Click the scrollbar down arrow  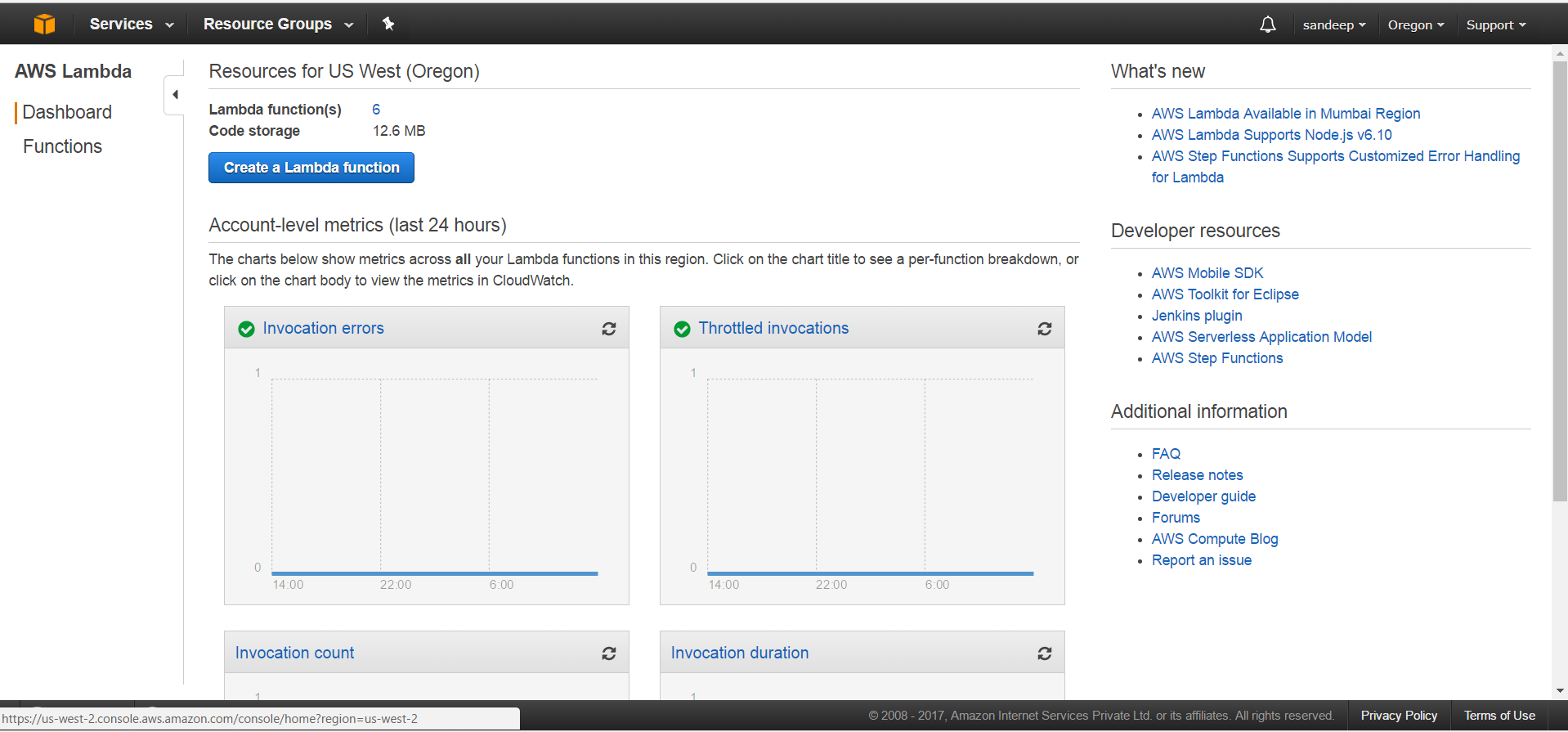[x=1560, y=691]
